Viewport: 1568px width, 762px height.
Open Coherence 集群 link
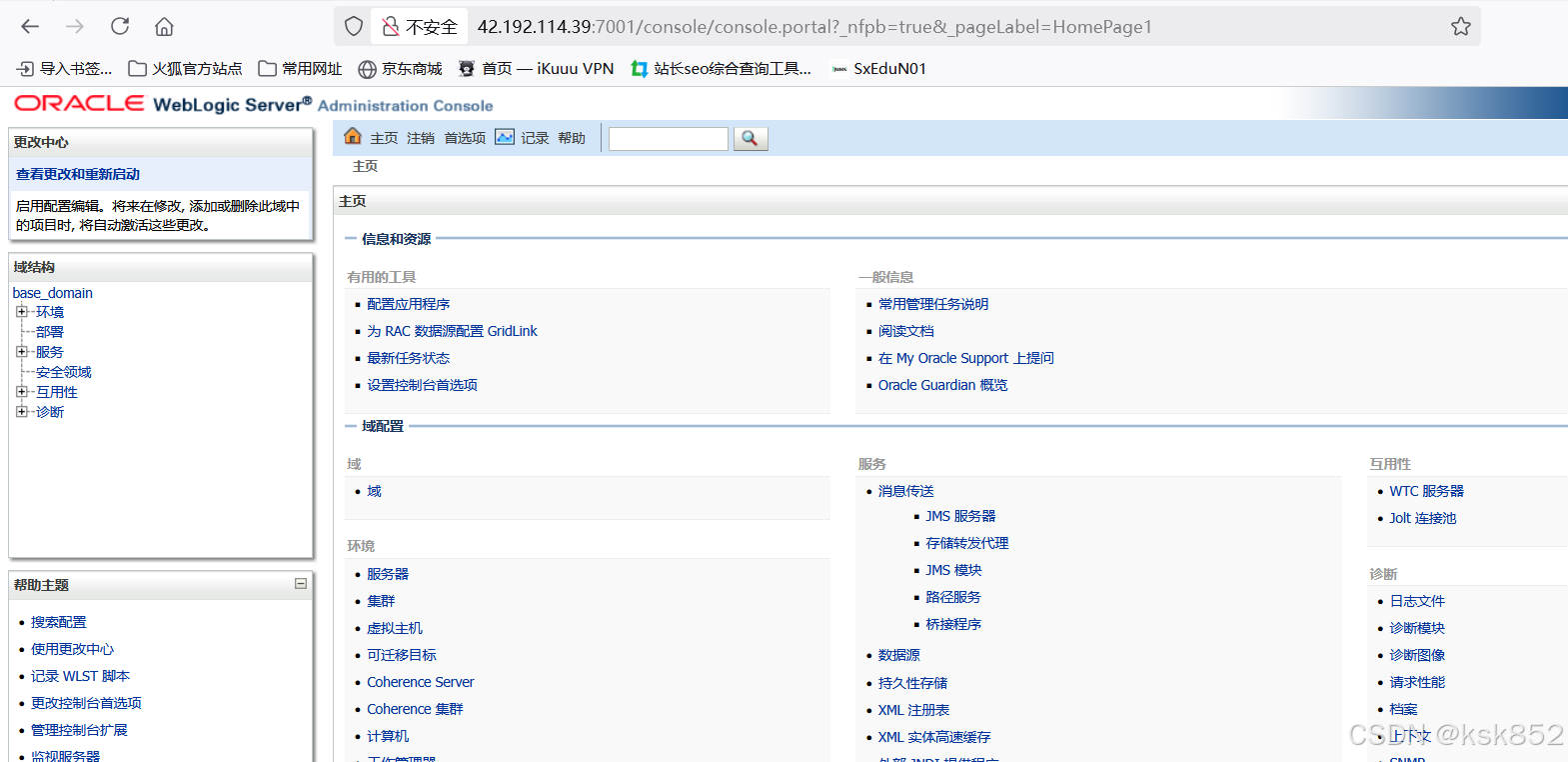click(x=415, y=709)
